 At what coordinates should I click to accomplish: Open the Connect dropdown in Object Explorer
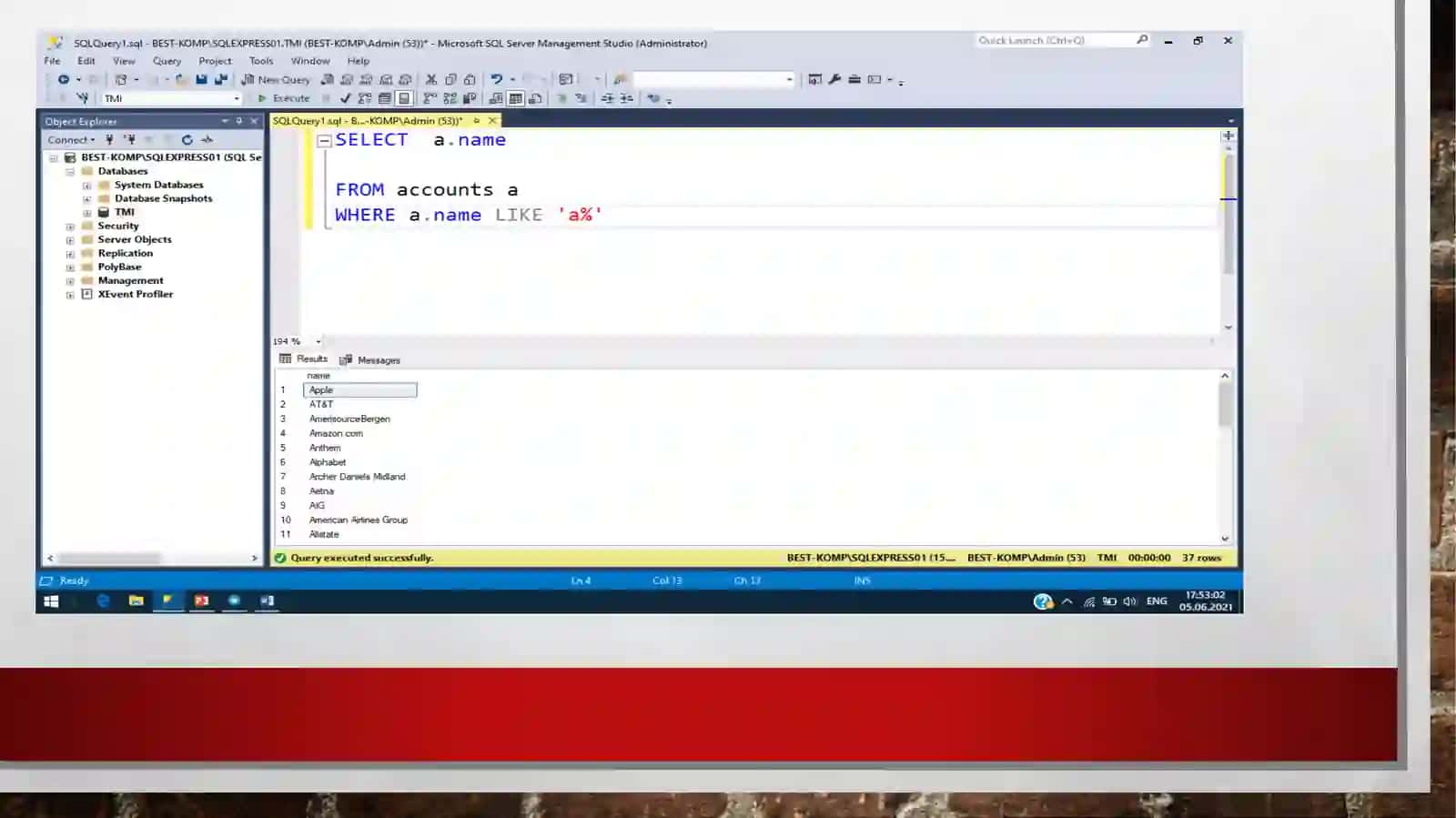point(71,140)
